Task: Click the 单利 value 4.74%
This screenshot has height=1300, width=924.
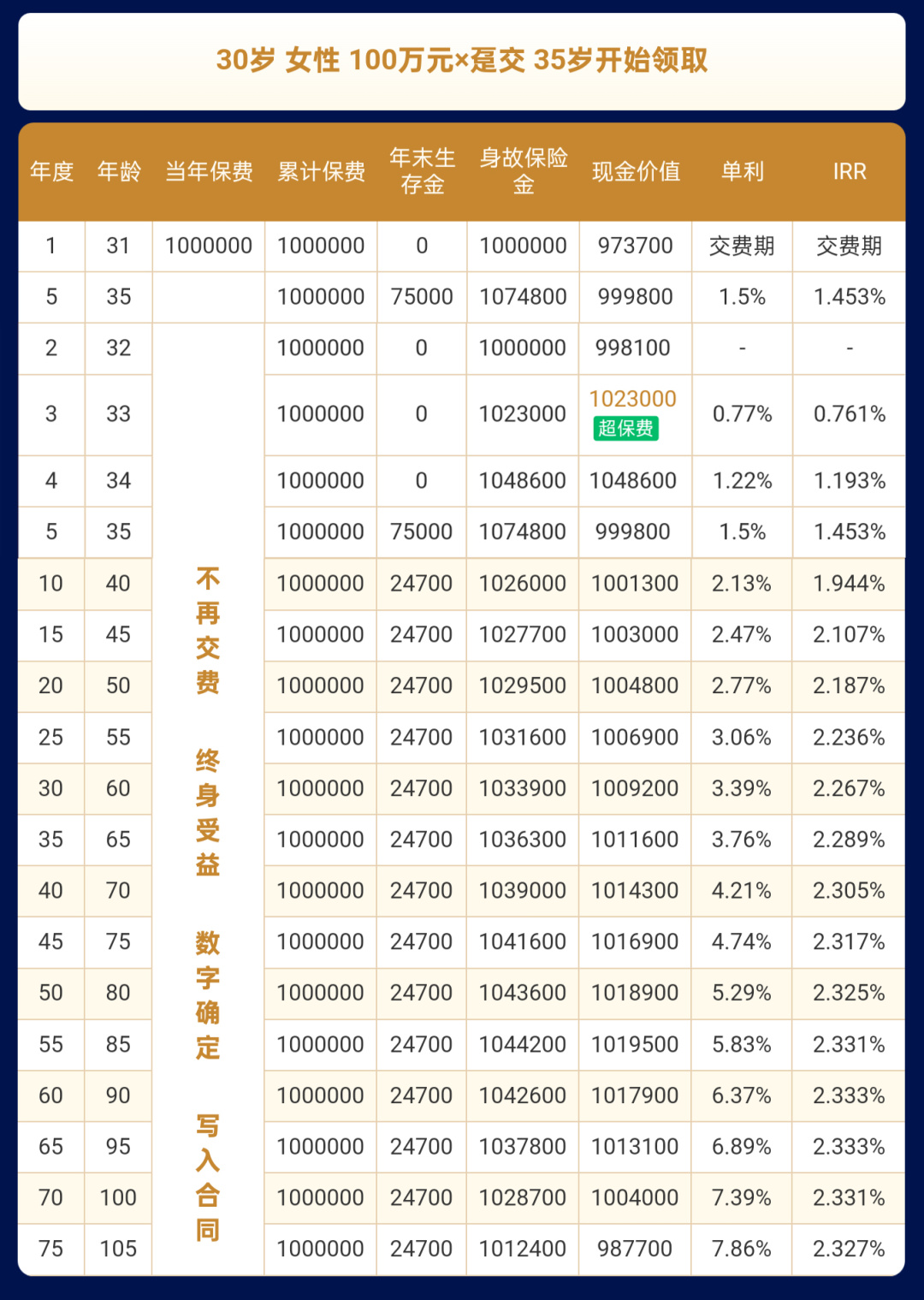Action: (742, 941)
